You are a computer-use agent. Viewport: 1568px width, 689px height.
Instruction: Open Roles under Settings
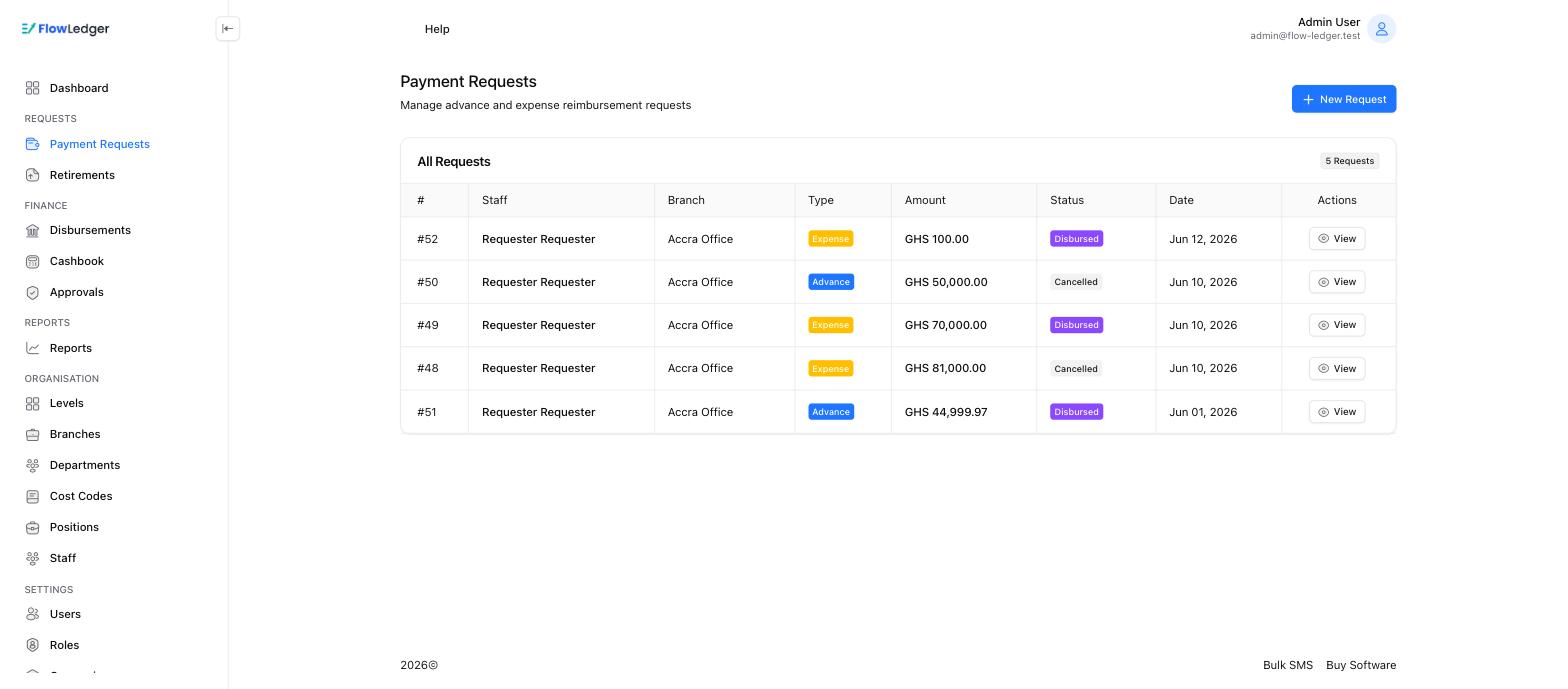[x=64, y=645]
